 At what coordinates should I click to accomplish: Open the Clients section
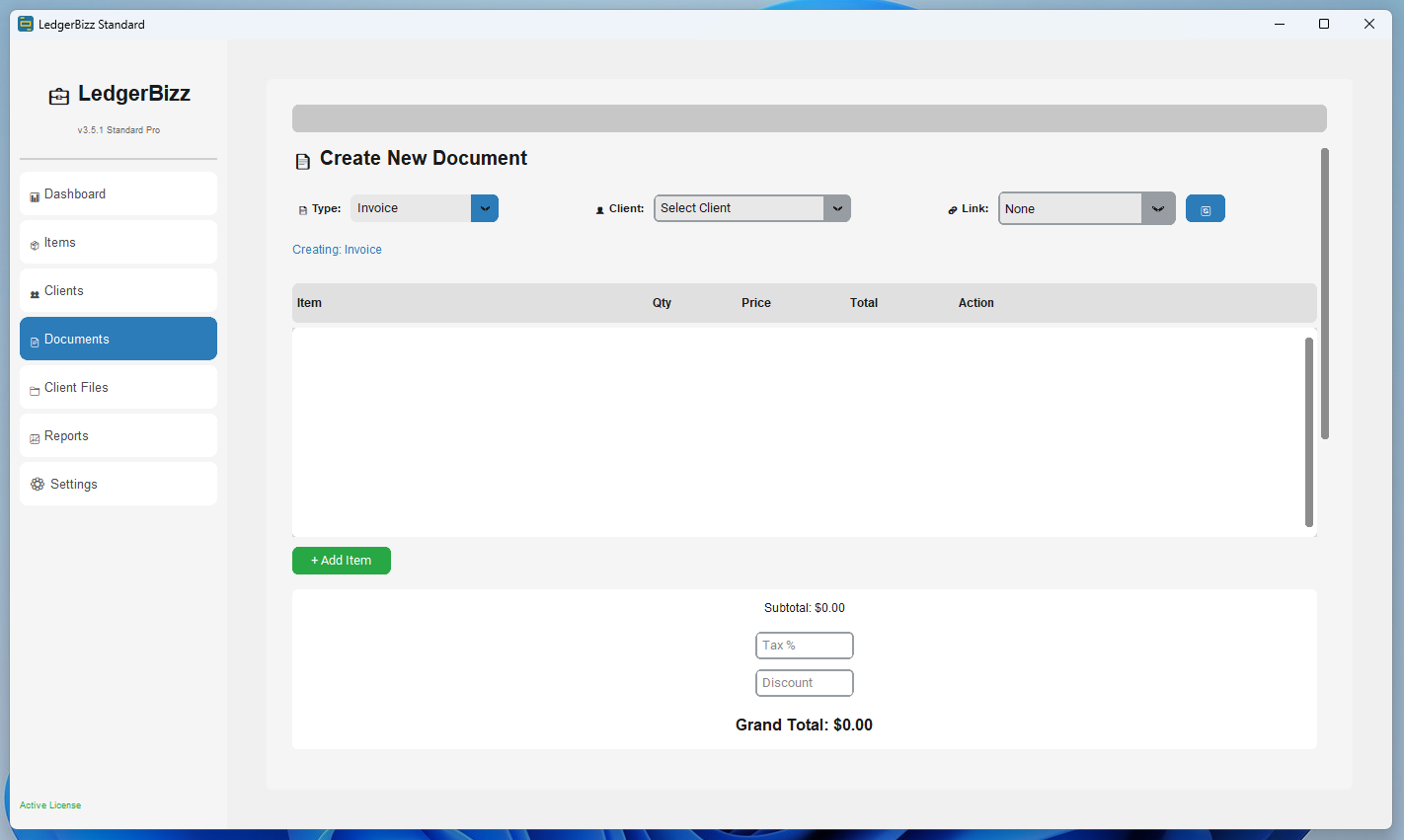(x=118, y=290)
